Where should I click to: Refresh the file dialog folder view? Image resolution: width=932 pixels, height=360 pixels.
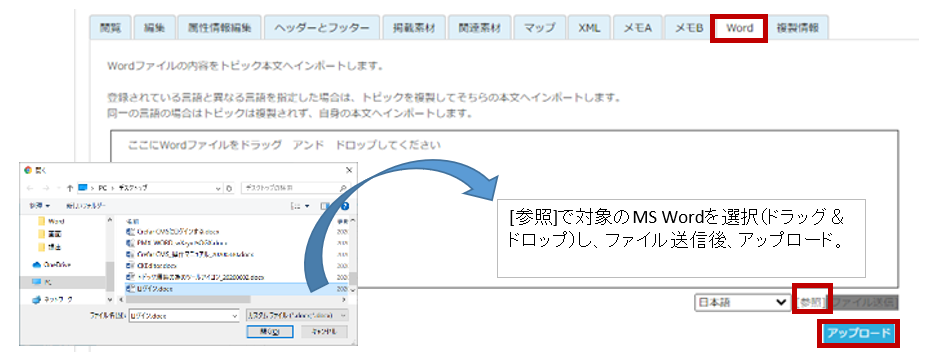coord(229,188)
